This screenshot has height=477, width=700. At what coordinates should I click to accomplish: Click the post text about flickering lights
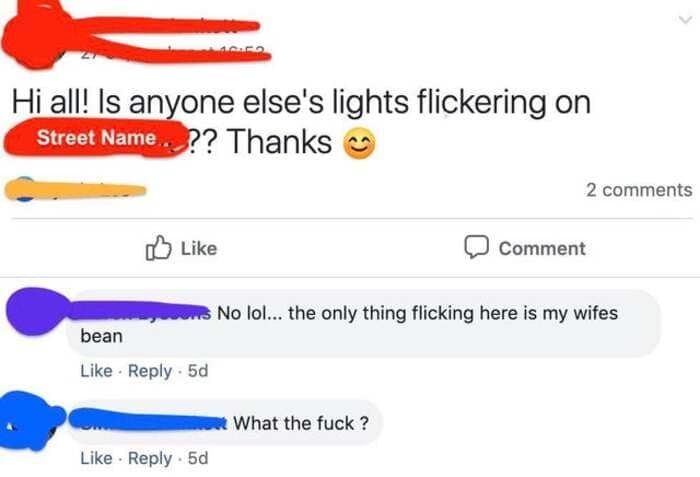(x=300, y=103)
